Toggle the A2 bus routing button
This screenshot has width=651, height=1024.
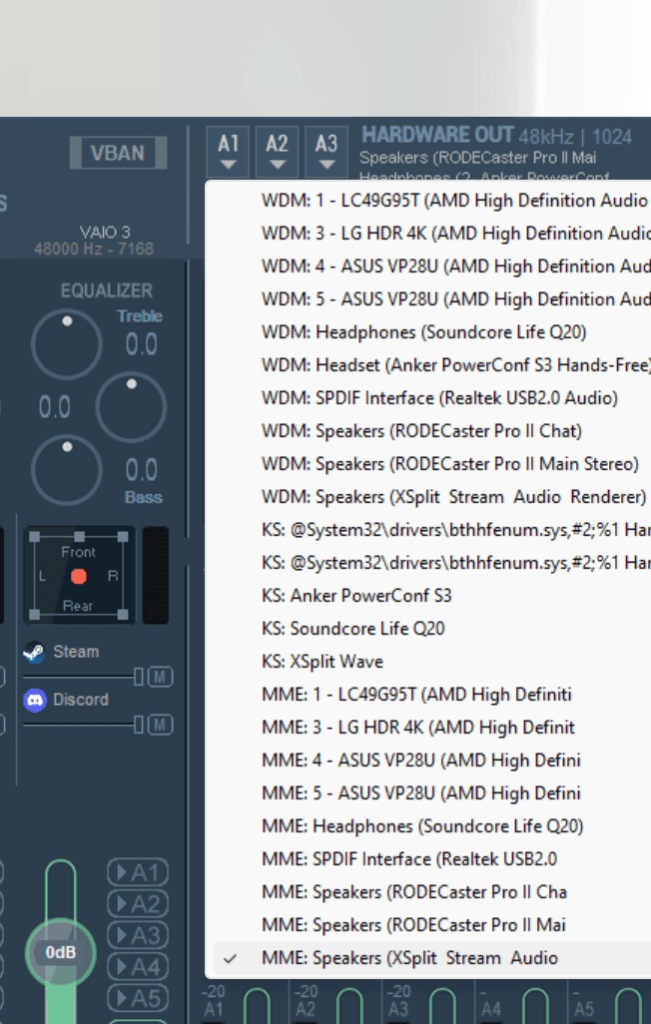pos(138,904)
